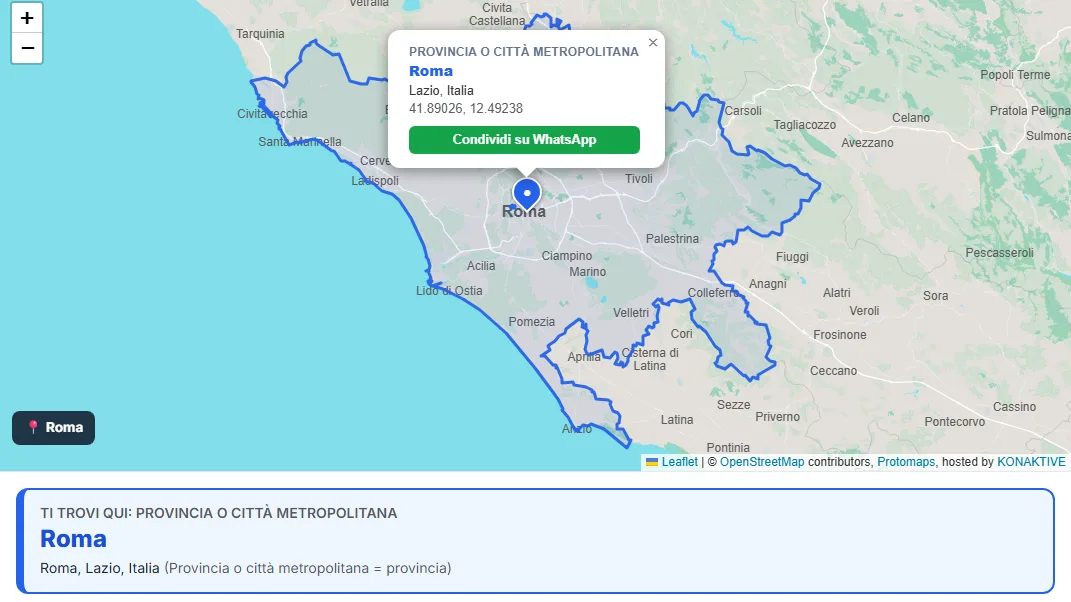The width and height of the screenshot is (1071, 602).
Task: Click the blue location marker on Roma
Action: [527, 194]
